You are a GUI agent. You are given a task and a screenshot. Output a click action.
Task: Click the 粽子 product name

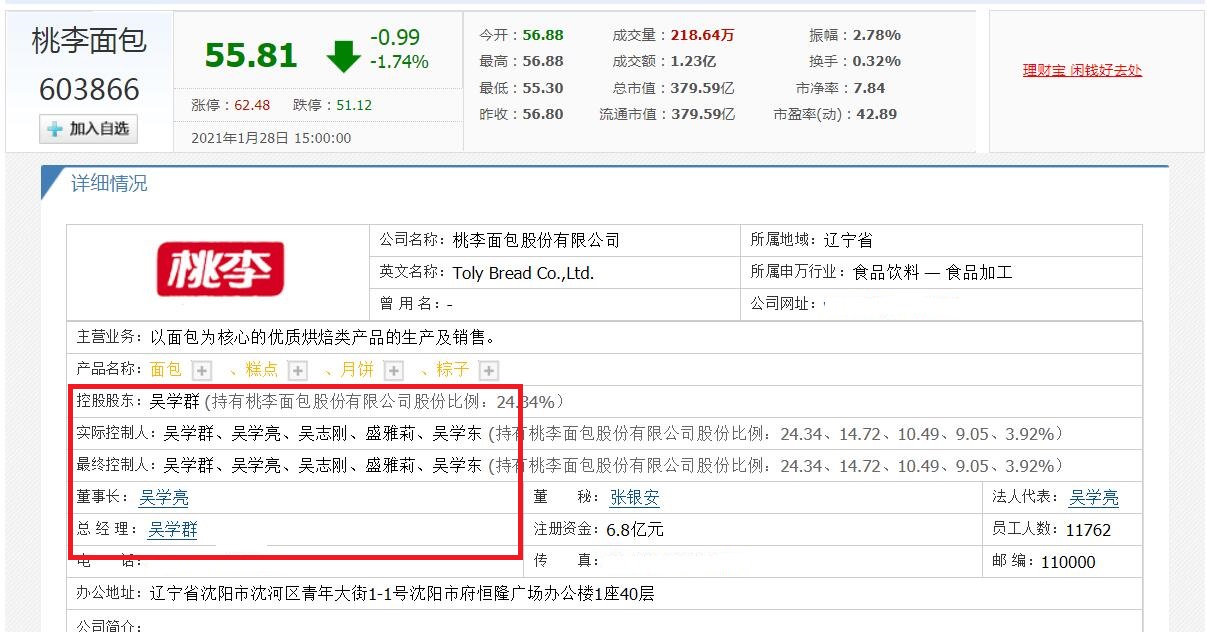[x=453, y=370]
